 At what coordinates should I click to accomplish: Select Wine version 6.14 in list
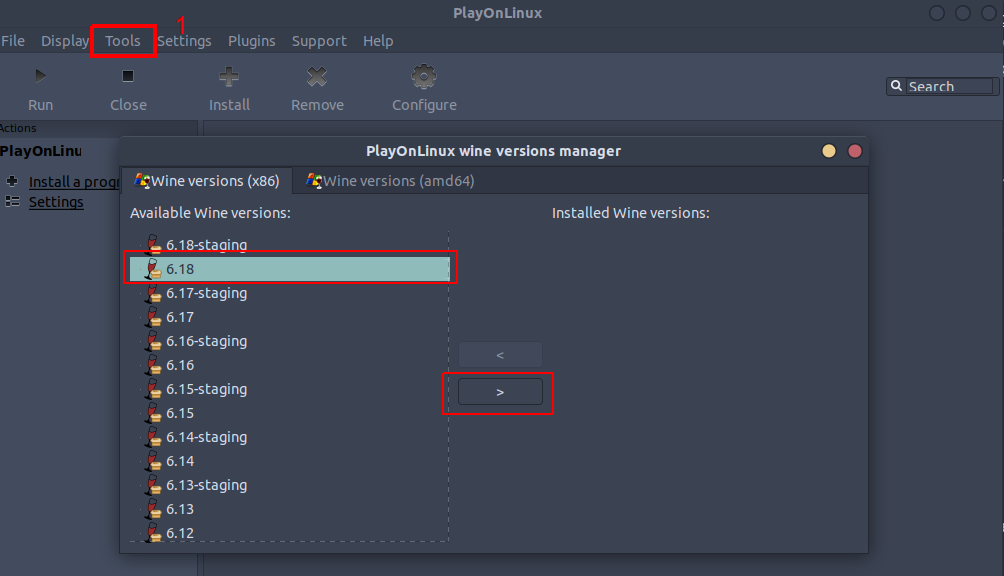click(x=180, y=461)
